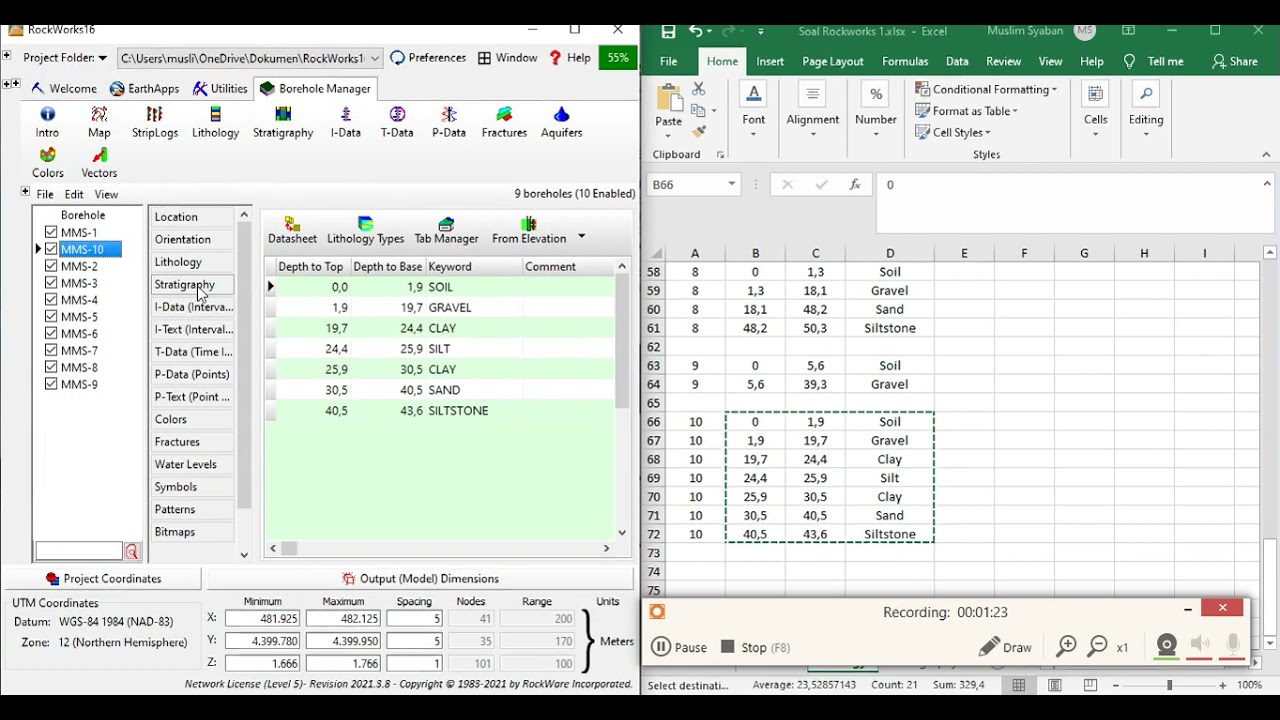Open Excel Font group
Image resolution: width=1280 pixels, height=720 pixels.
754,110
